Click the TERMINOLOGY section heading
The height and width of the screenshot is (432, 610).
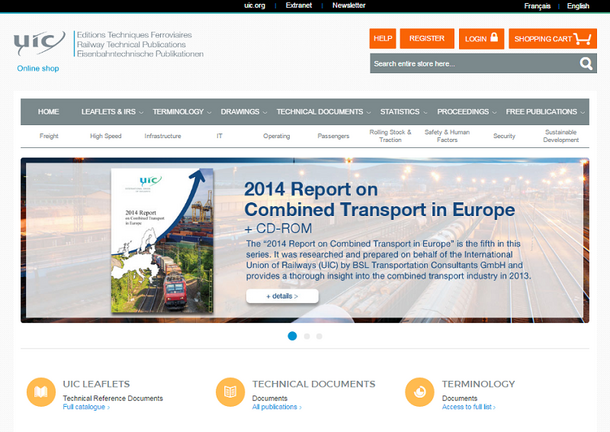coord(479,384)
